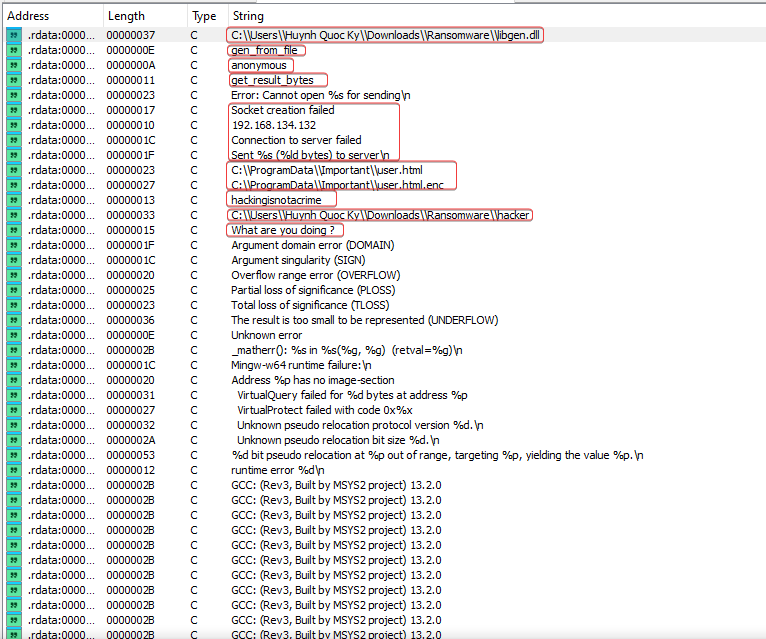766x639 pixels.
Task: Click the icon beside the 'Unknown error' row
Action: 14,335
